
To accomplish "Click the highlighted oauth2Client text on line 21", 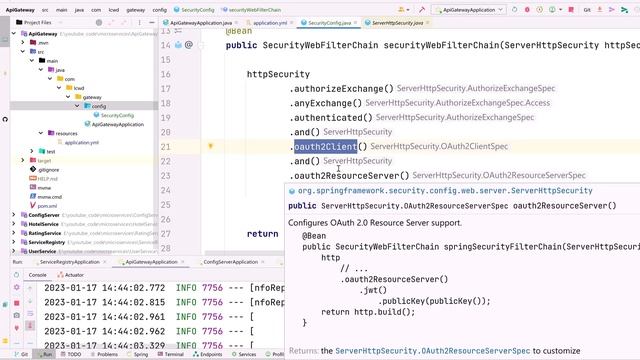I will [325, 147].
